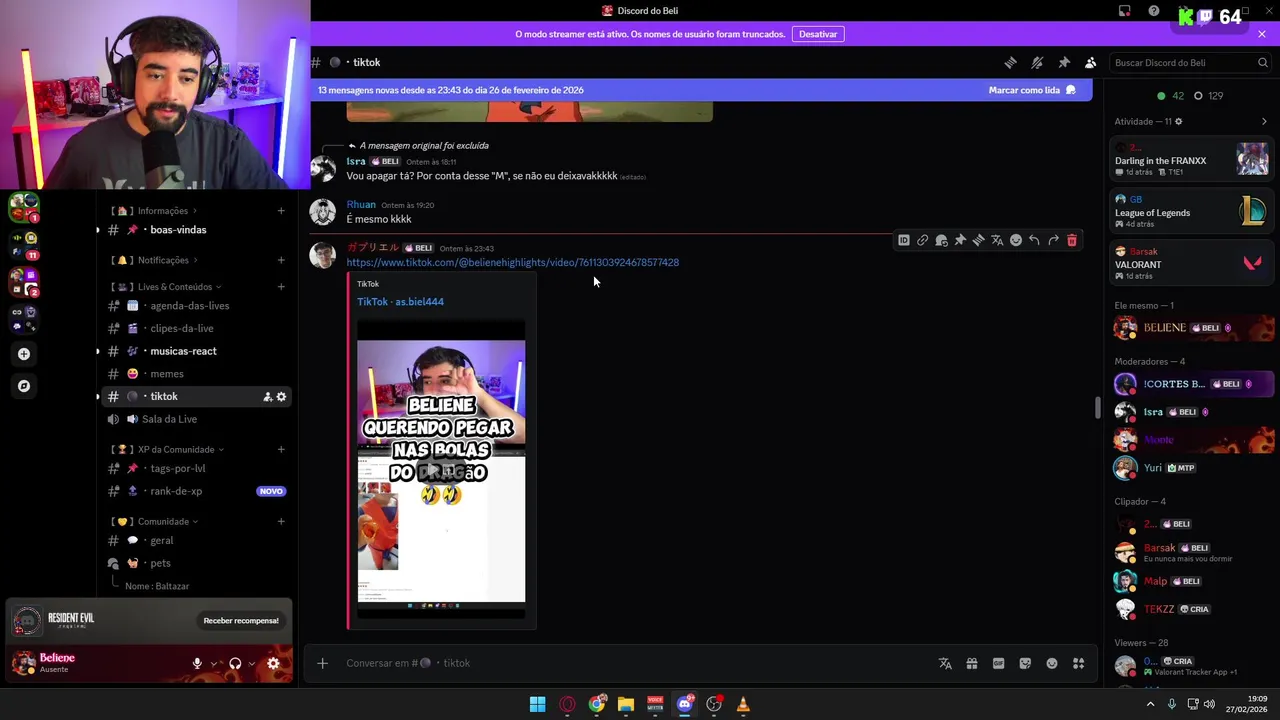
Task: Select agenda-das-lives channel
Action: click(x=198, y=306)
